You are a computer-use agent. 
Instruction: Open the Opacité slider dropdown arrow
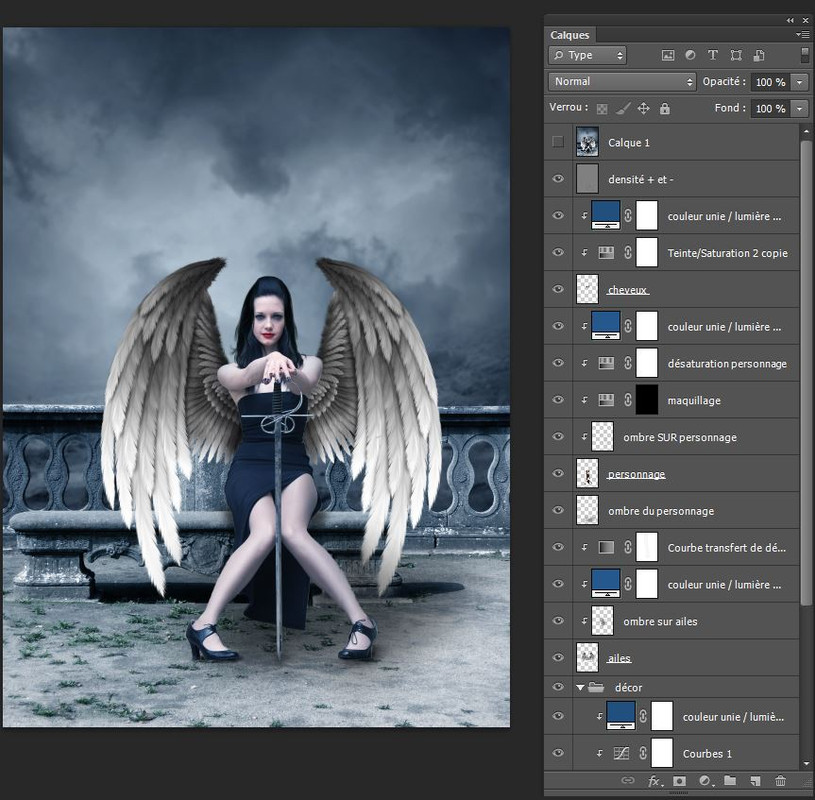click(x=799, y=82)
